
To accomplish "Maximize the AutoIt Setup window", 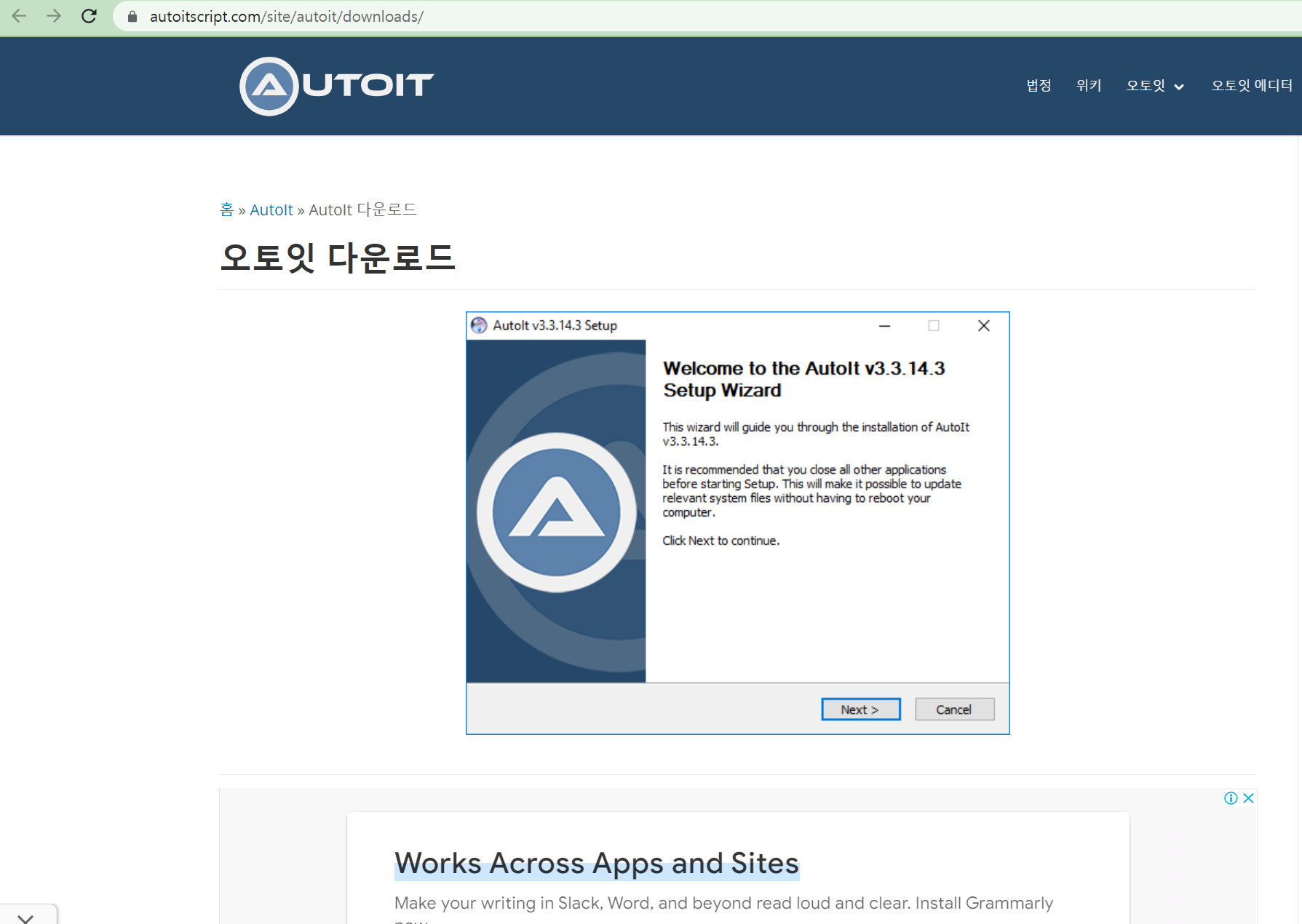I will 934,326.
